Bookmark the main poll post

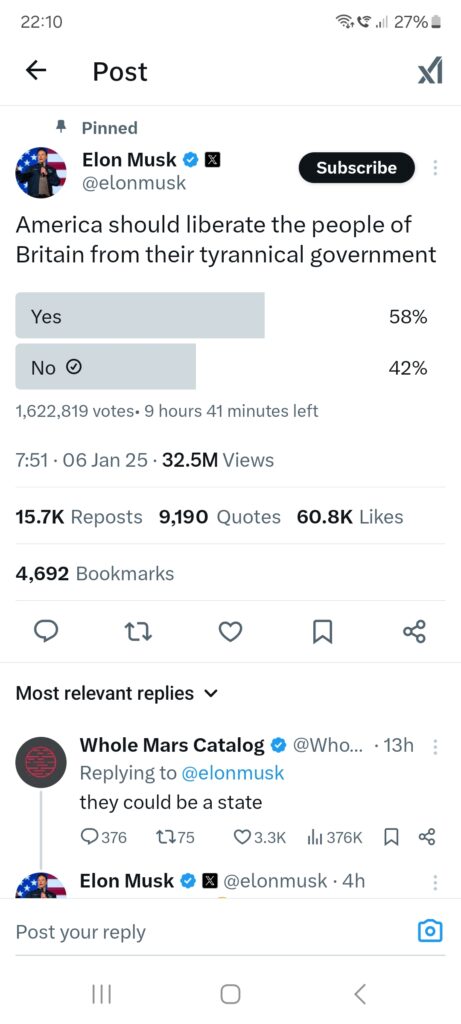[x=323, y=631]
